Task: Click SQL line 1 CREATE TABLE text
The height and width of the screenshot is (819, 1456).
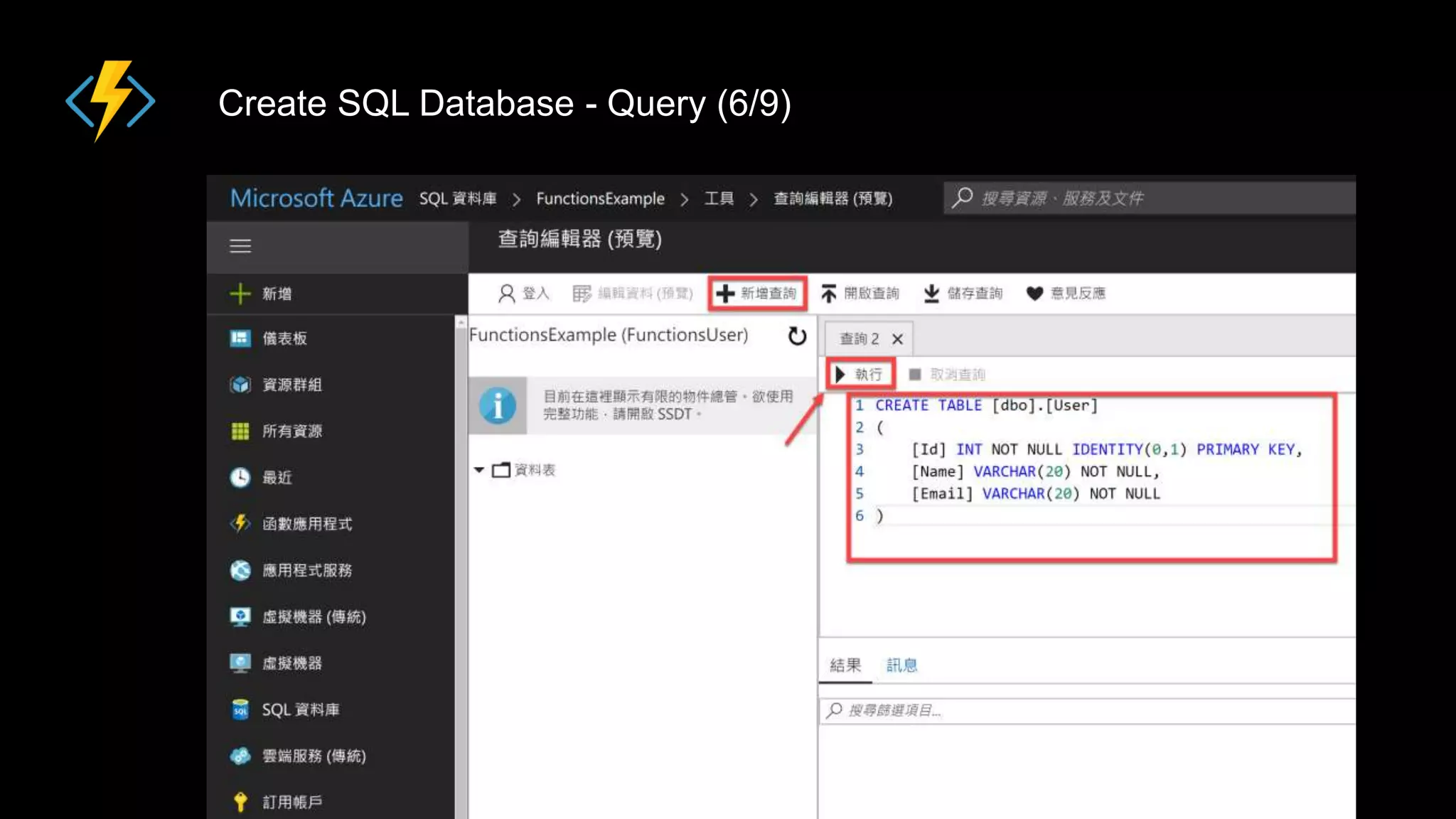Action: click(x=986, y=405)
